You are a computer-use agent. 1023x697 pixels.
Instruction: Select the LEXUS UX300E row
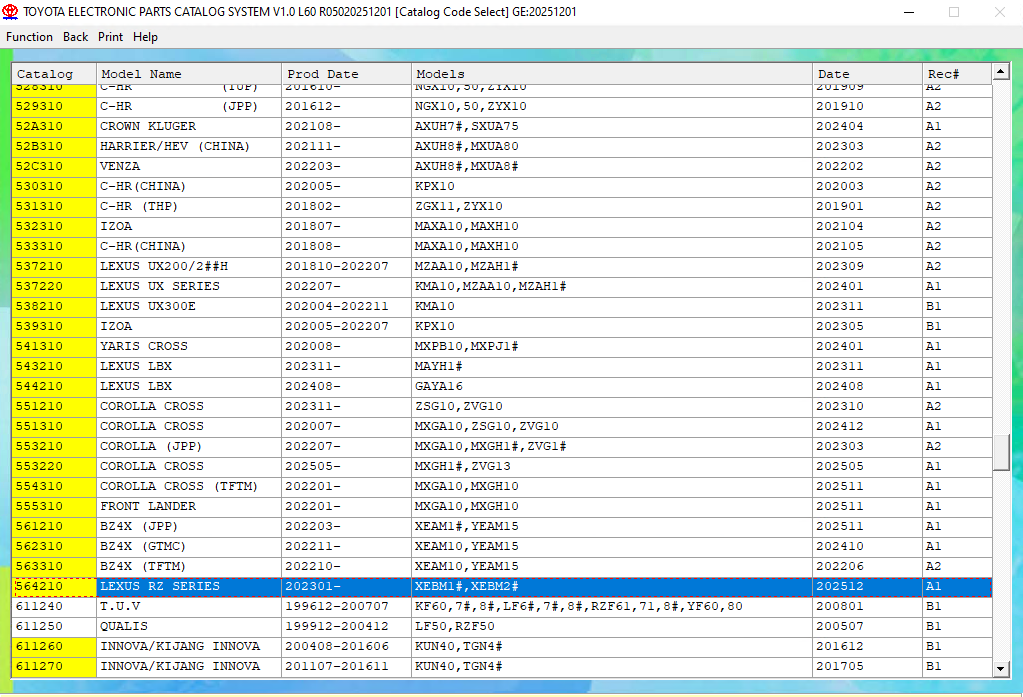[x=502, y=307]
